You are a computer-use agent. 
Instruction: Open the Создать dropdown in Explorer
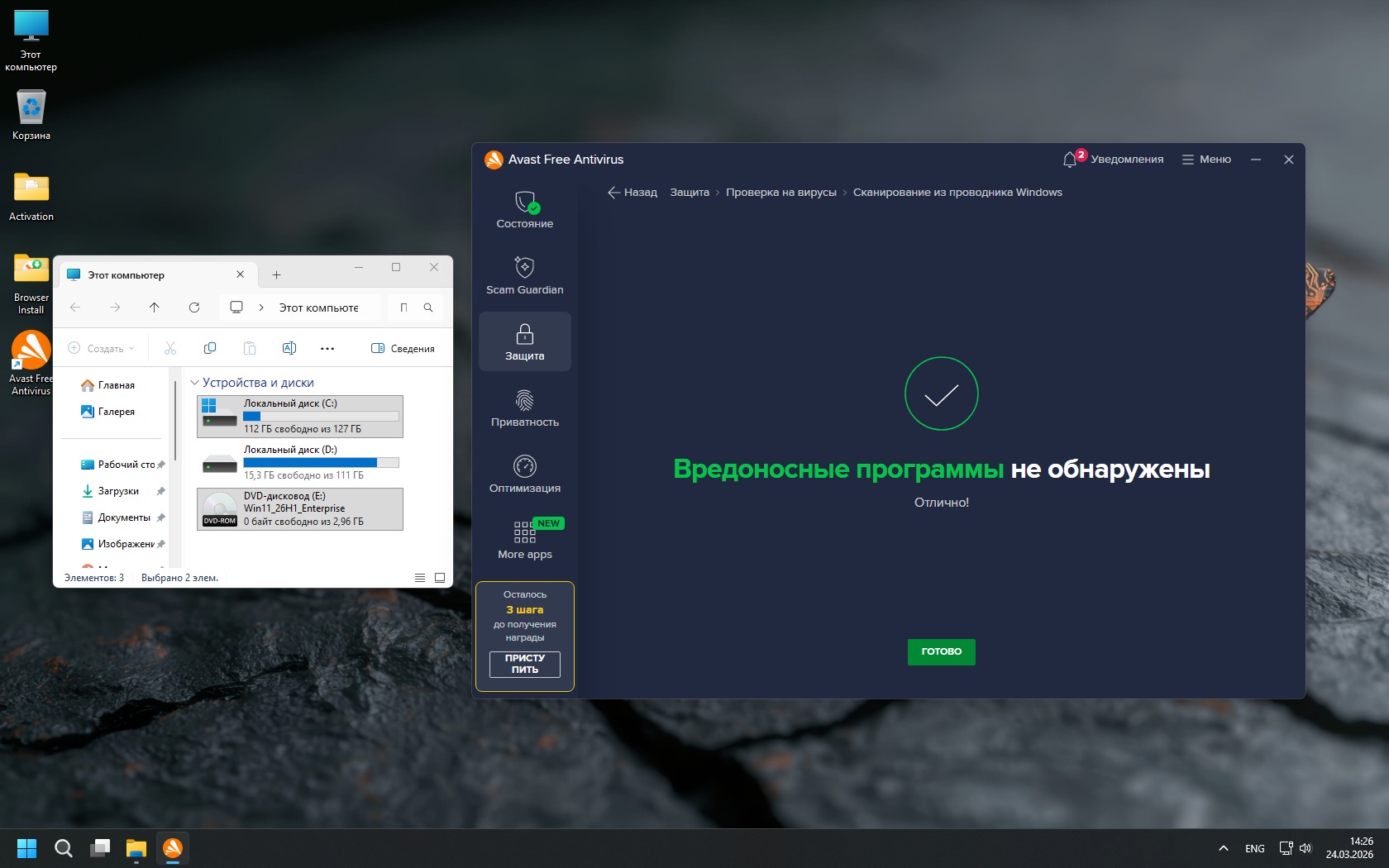coord(101,349)
